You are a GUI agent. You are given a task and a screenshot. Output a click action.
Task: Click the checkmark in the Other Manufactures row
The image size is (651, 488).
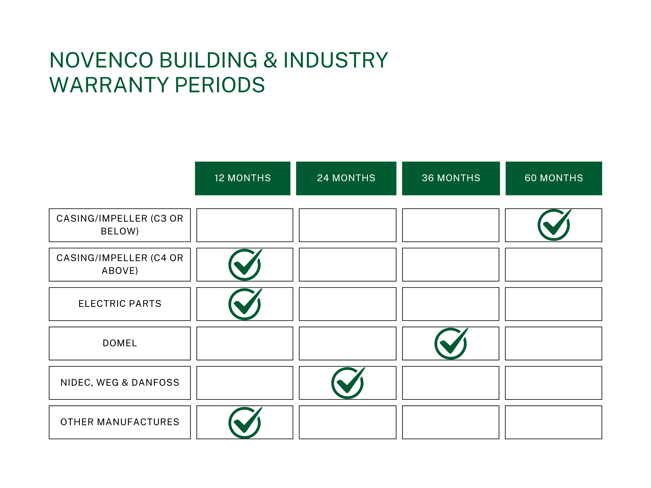[x=245, y=422]
